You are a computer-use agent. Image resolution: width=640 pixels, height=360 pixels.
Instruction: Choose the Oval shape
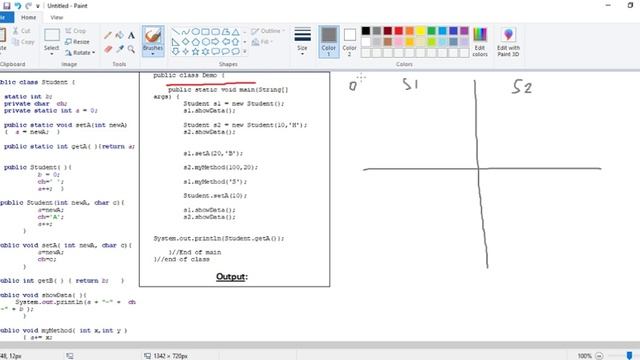196,32
